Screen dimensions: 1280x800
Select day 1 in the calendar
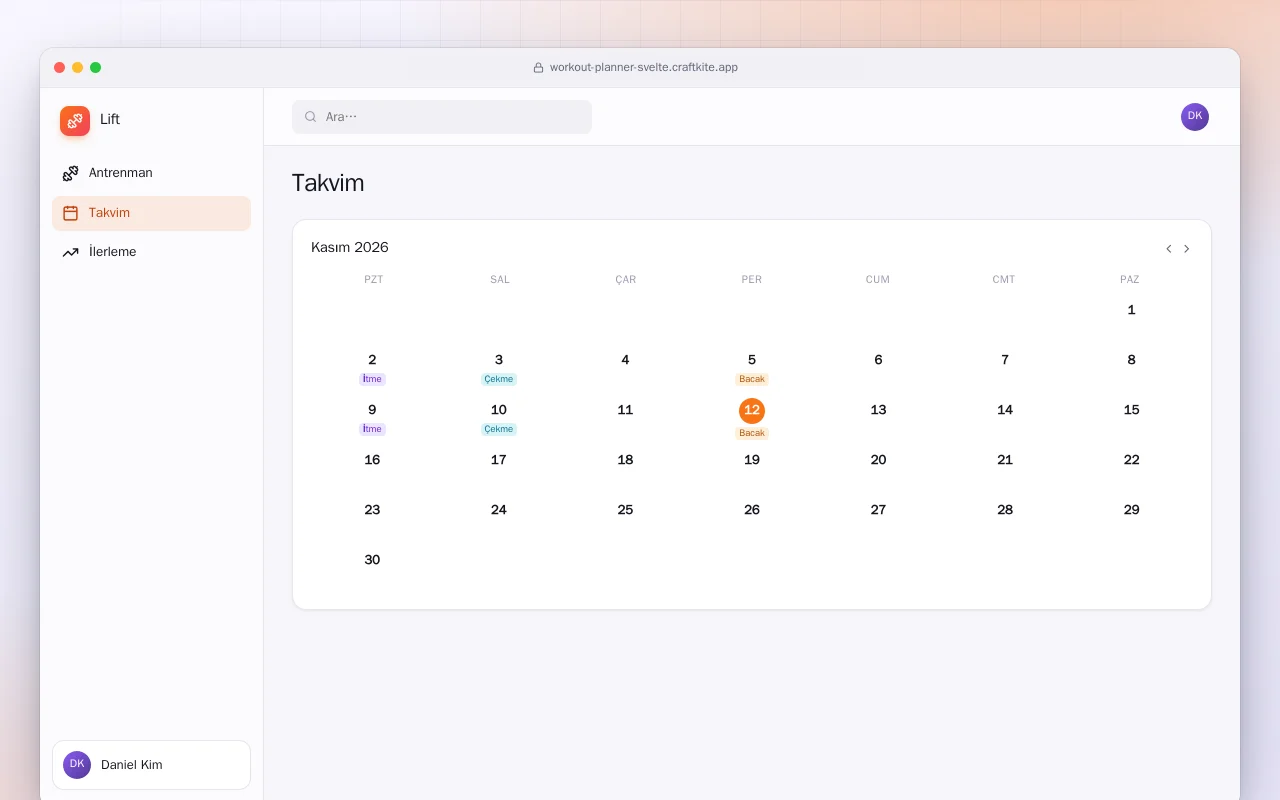1131,310
